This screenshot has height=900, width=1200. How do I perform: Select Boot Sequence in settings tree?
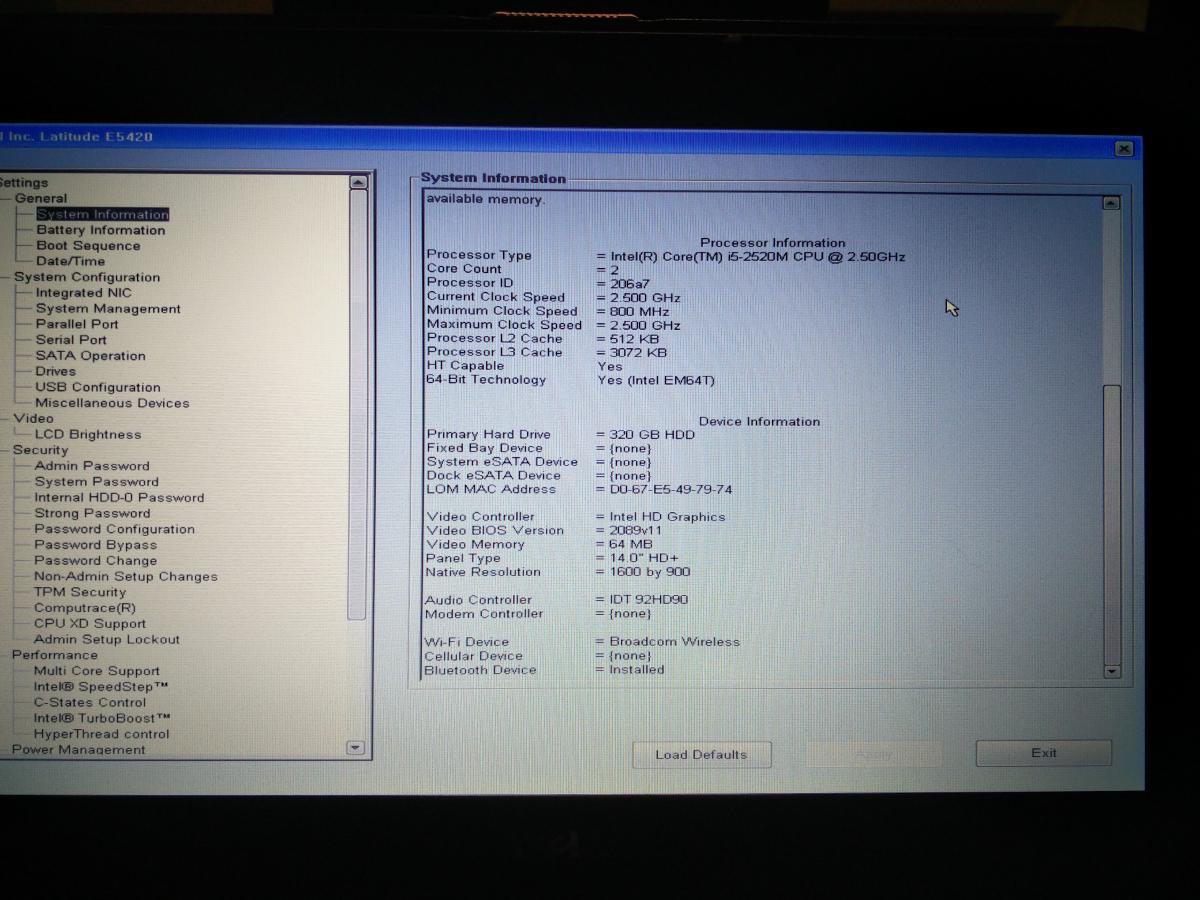point(88,246)
